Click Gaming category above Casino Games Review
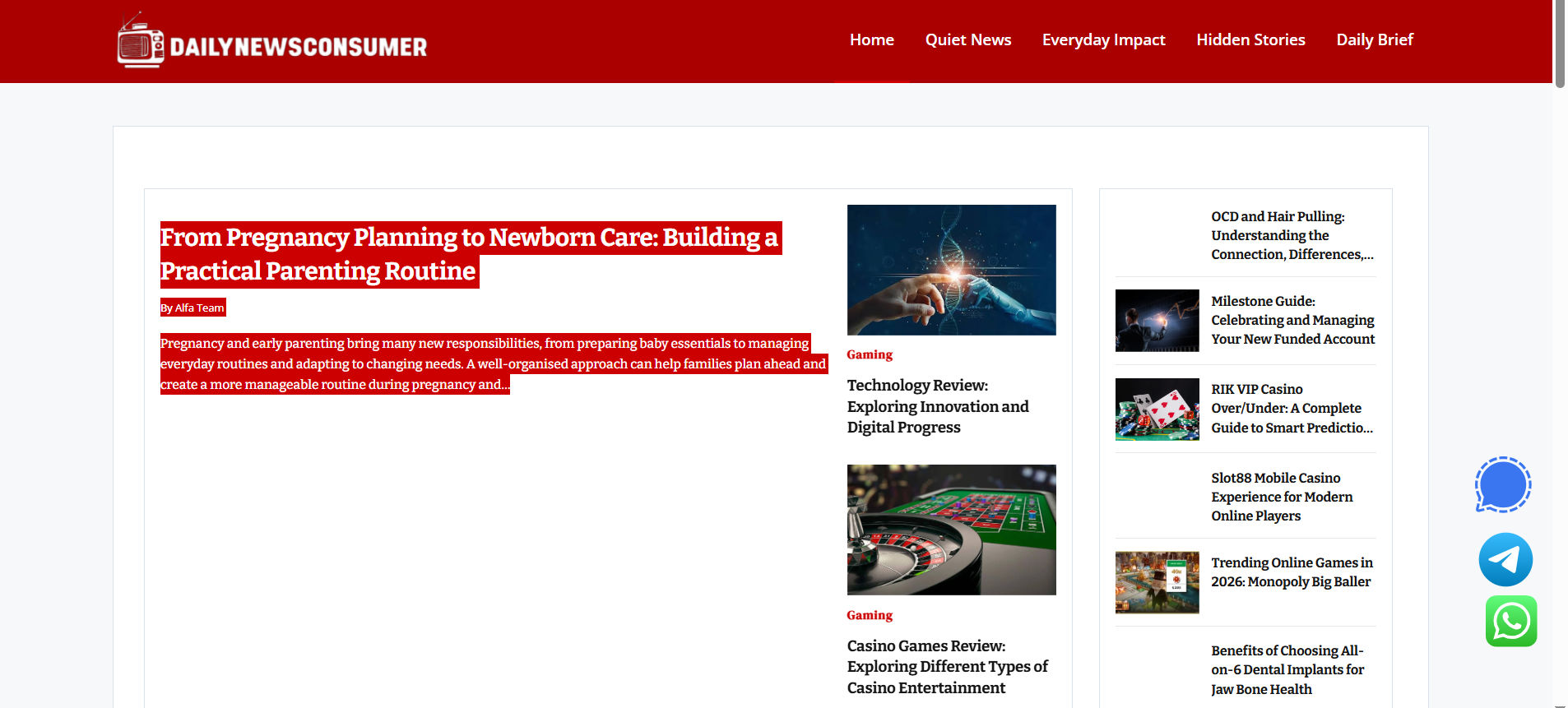Screen dimensions: 1568x708 (x=870, y=615)
